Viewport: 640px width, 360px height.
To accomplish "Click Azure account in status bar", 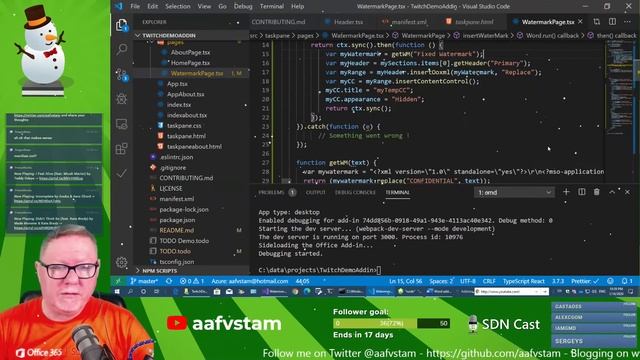I will click(249, 281).
